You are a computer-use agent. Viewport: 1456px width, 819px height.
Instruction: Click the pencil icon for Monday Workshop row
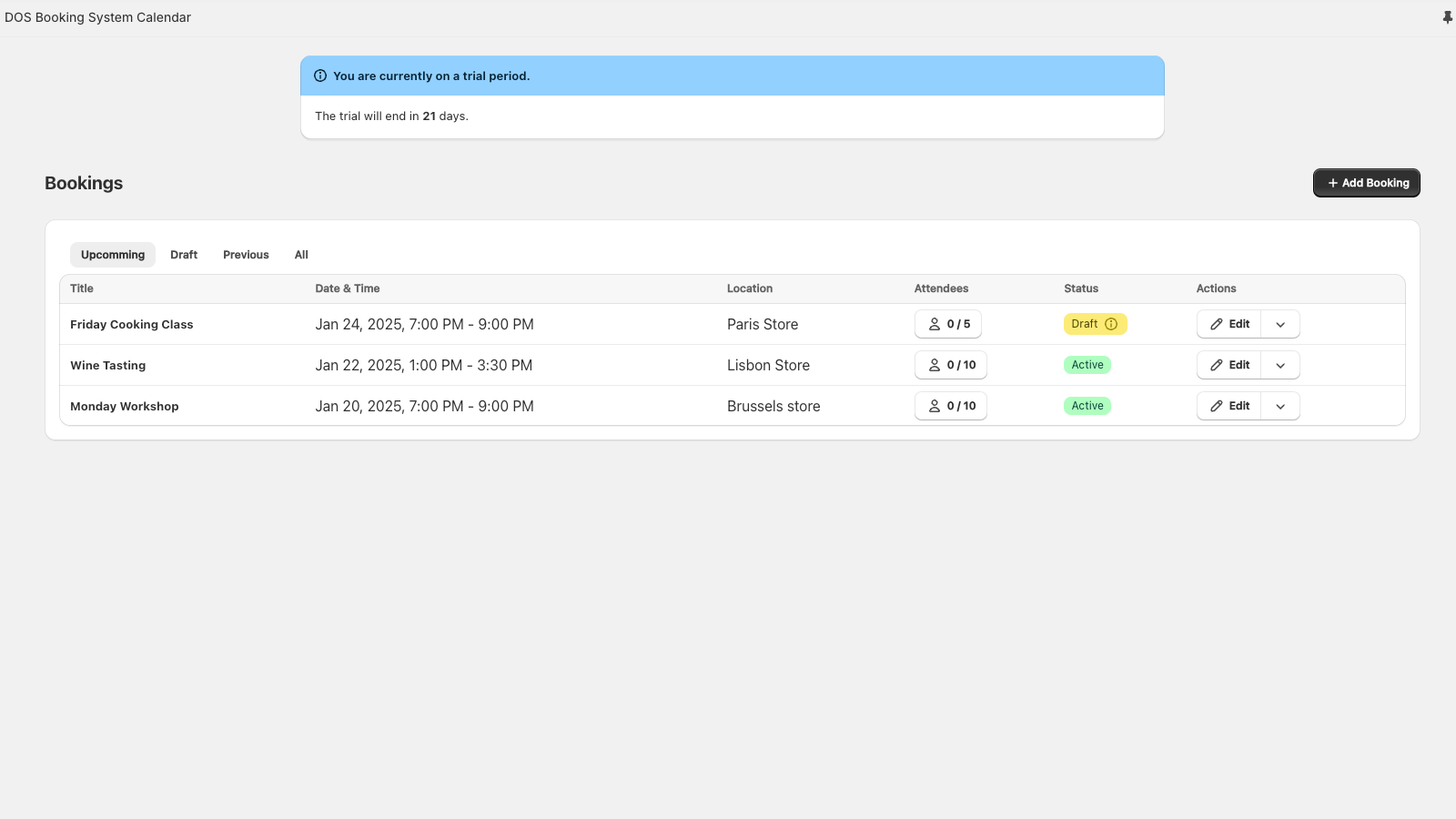[x=1217, y=406]
